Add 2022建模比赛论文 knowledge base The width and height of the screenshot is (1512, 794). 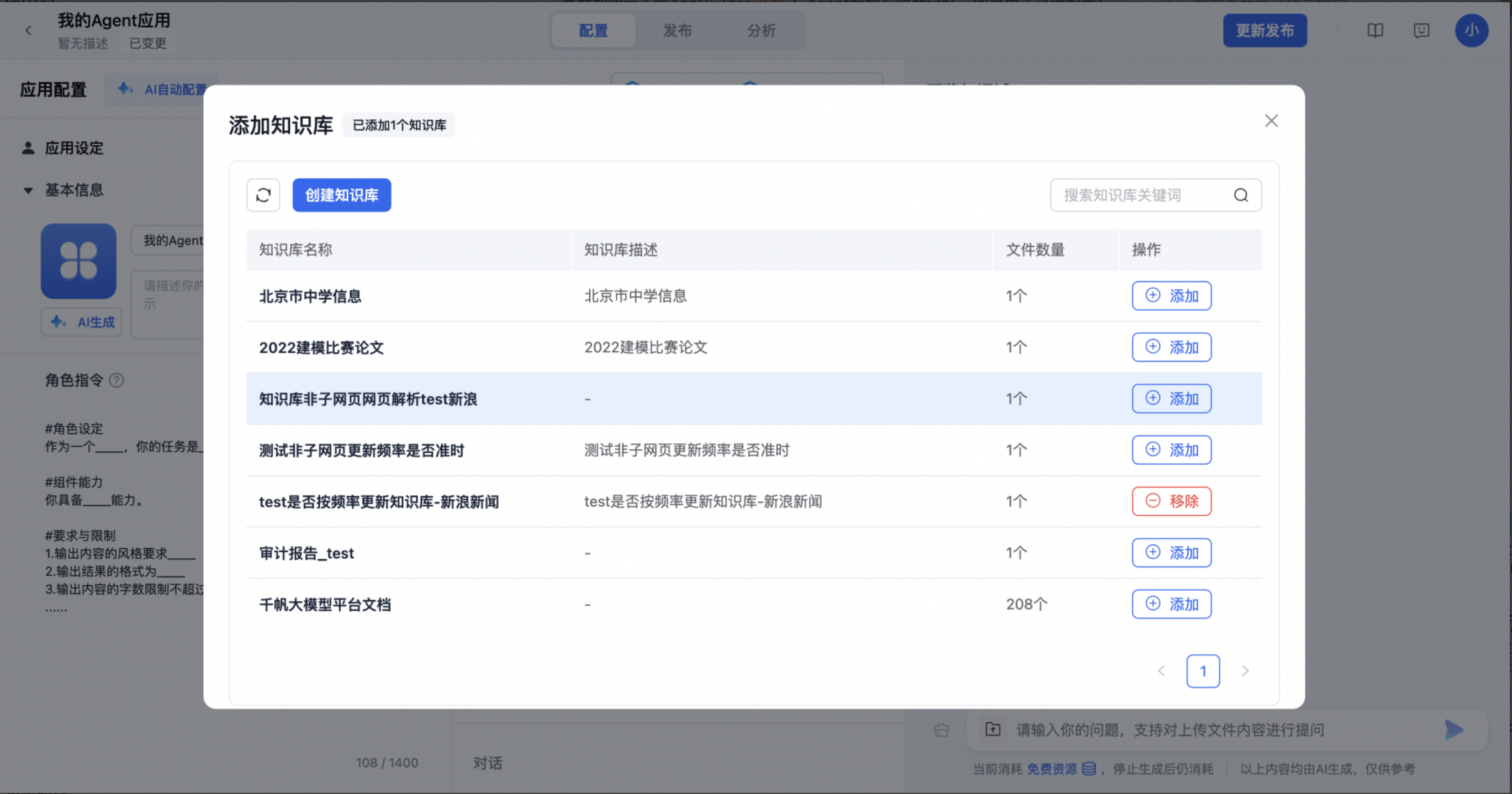1171,347
